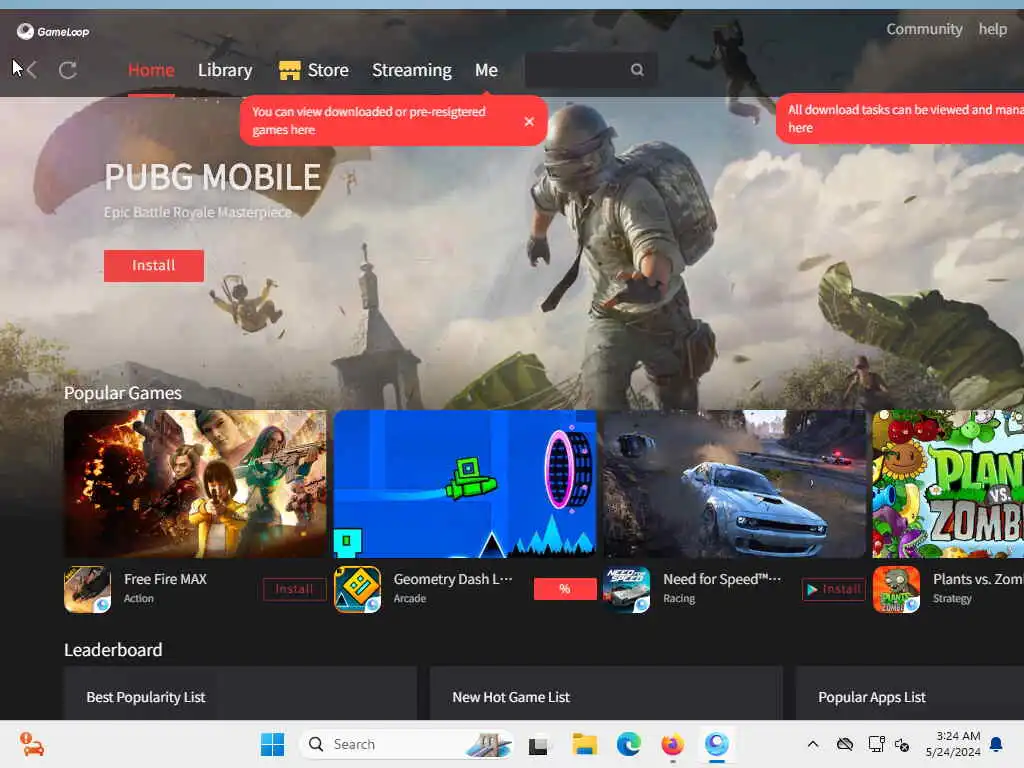The width and height of the screenshot is (1024, 768).
Task: Open Windows Start menu
Action: tap(272, 744)
